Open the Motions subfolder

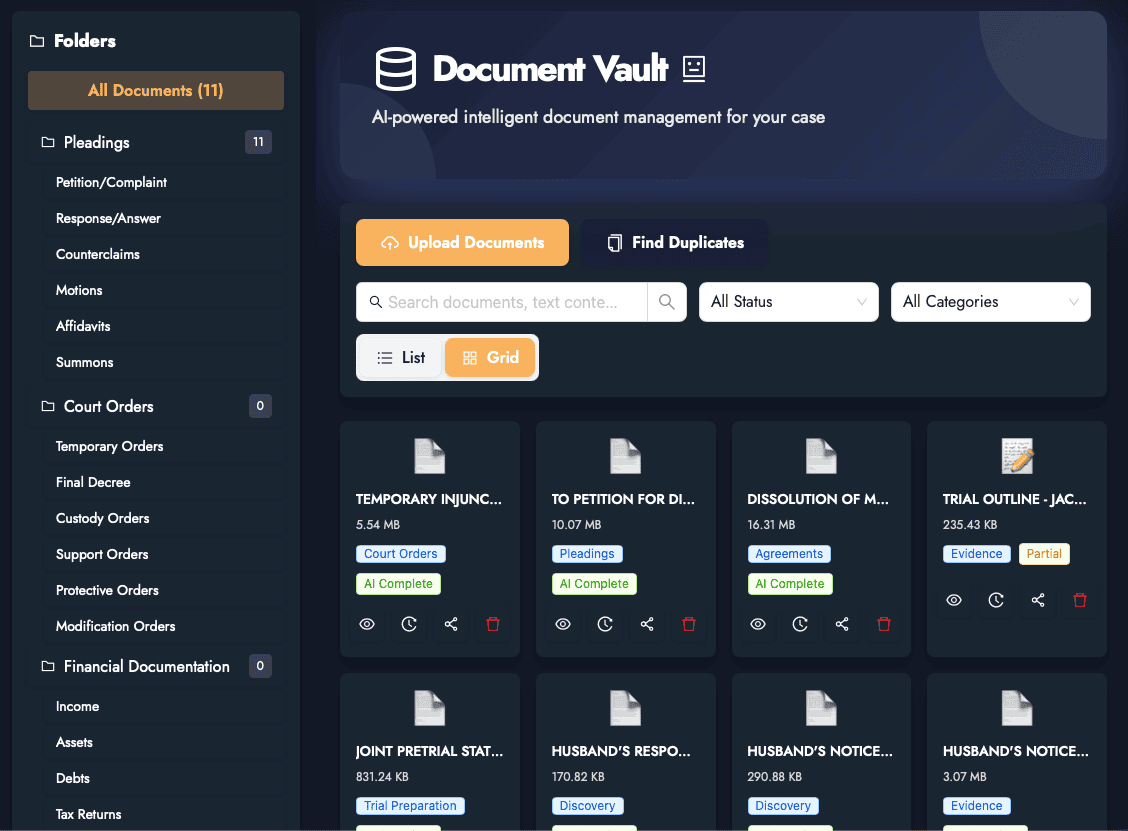click(x=79, y=290)
